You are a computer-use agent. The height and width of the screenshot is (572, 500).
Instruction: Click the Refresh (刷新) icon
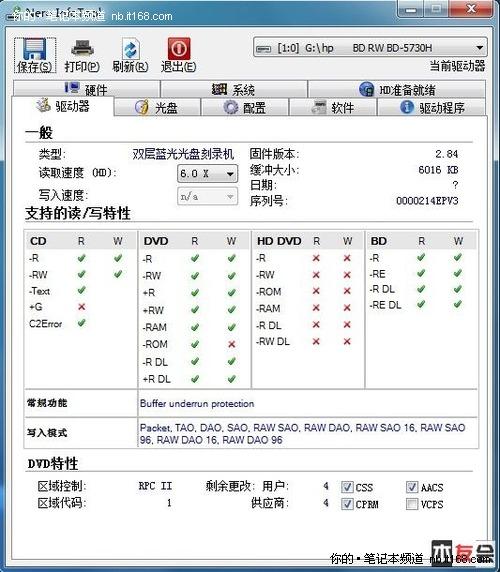(130, 49)
